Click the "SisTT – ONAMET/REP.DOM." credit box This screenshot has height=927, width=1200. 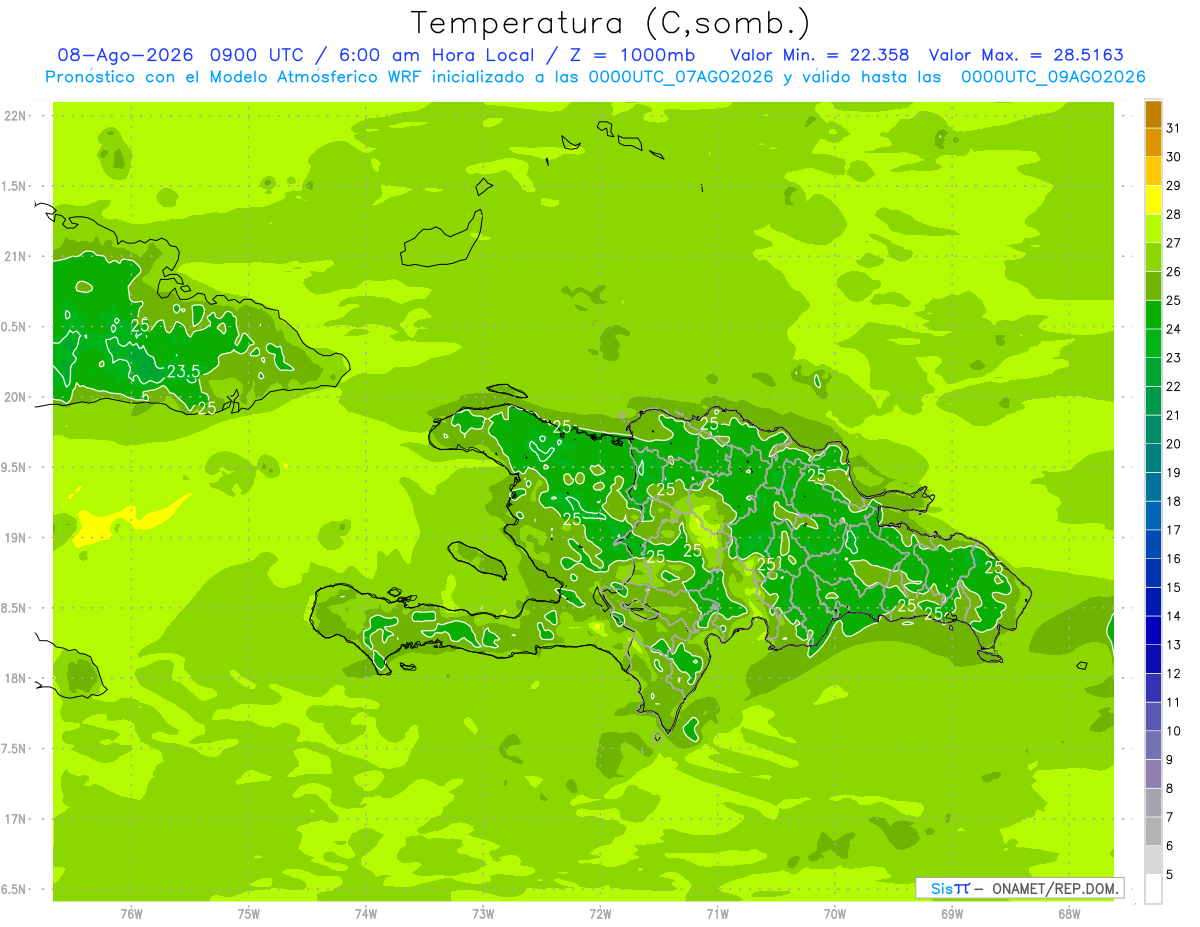[x=1018, y=888]
